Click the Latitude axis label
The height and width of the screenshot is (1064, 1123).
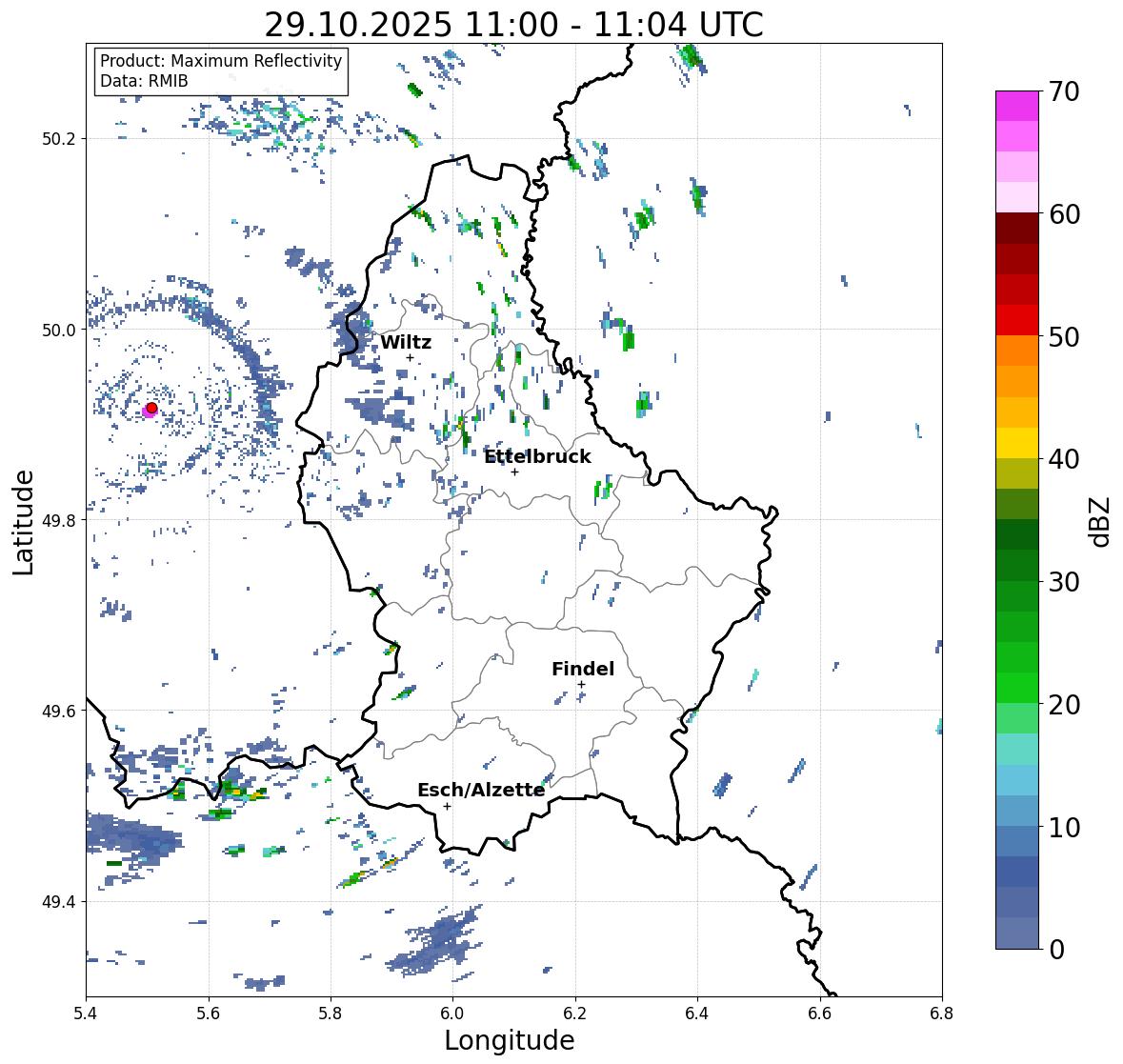click(23, 522)
